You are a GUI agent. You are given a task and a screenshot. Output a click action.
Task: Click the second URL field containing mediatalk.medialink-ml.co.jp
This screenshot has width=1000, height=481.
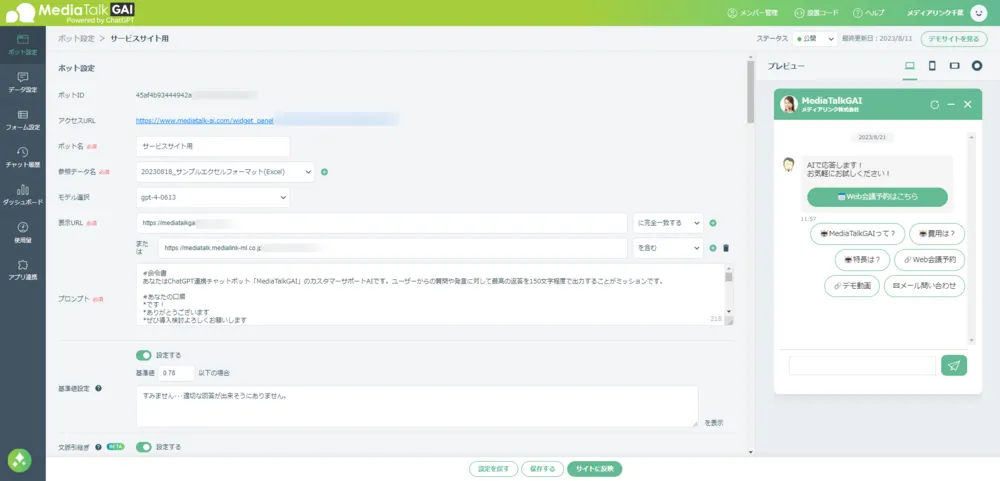392,248
